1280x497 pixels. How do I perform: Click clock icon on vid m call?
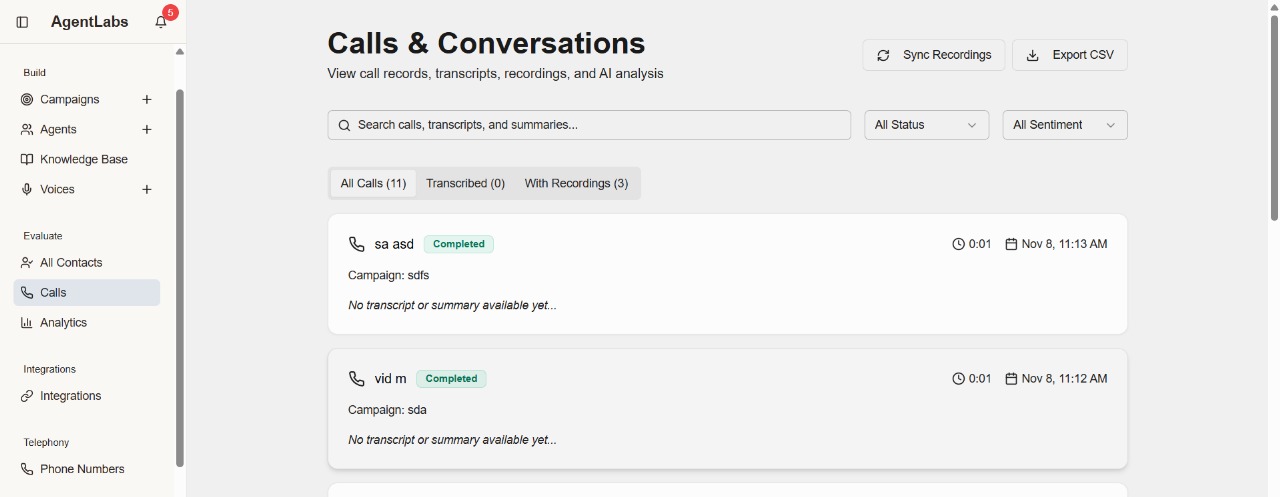point(958,379)
